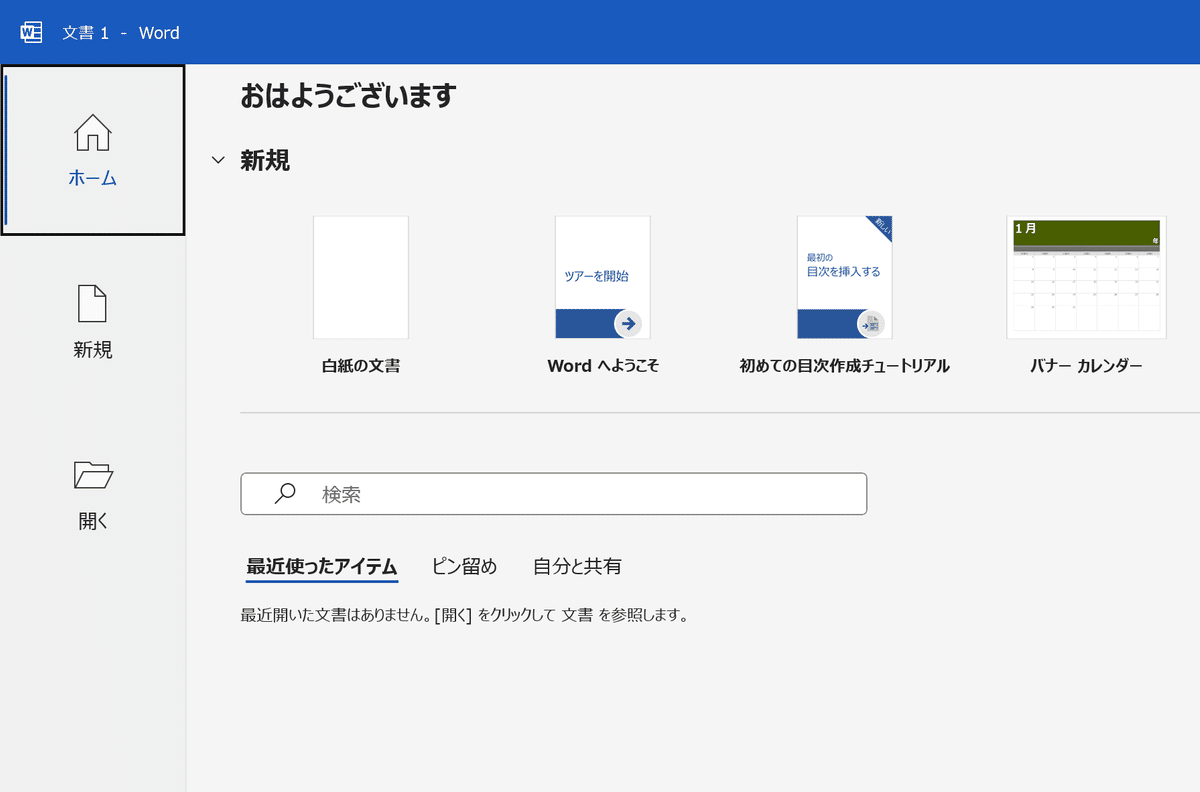Click the 新規 section heading text

[x=265, y=160]
